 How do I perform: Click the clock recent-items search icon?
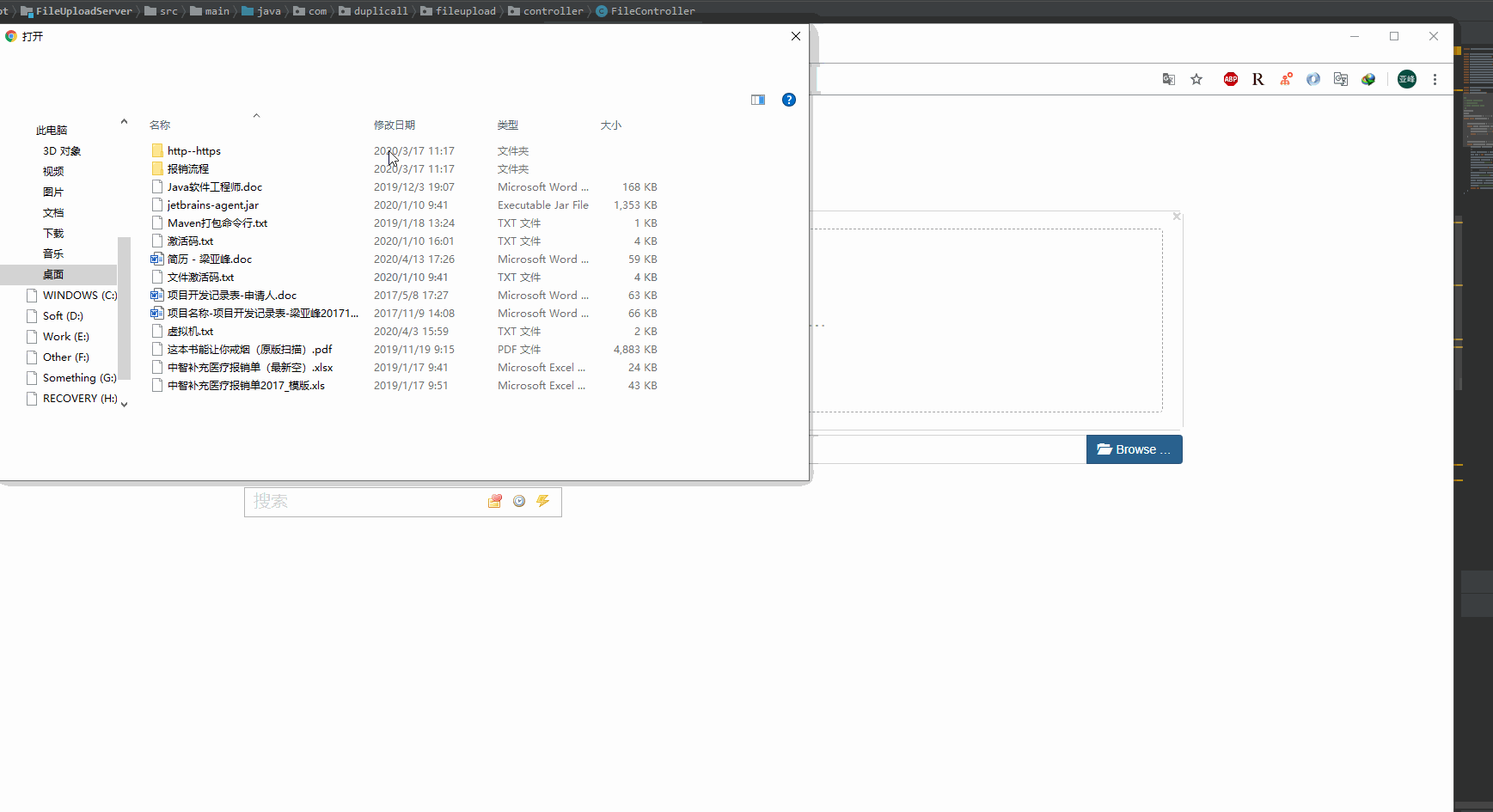coord(519,501)
